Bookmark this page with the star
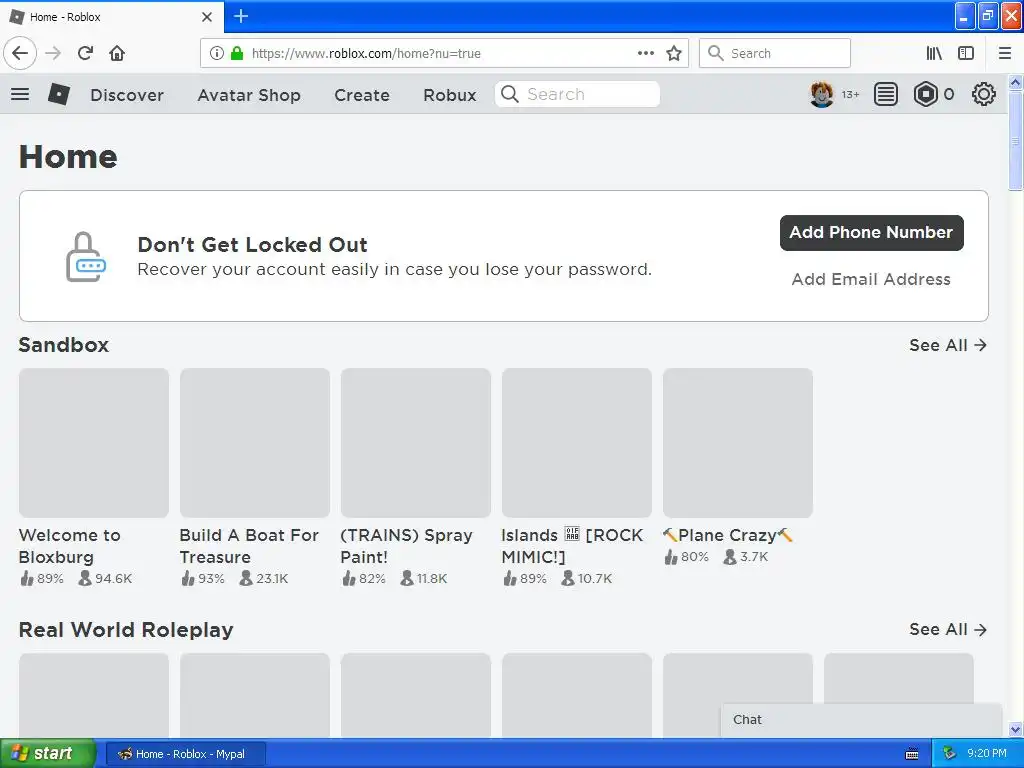This screenshot has width=1024, height=768. pos(674,54)
